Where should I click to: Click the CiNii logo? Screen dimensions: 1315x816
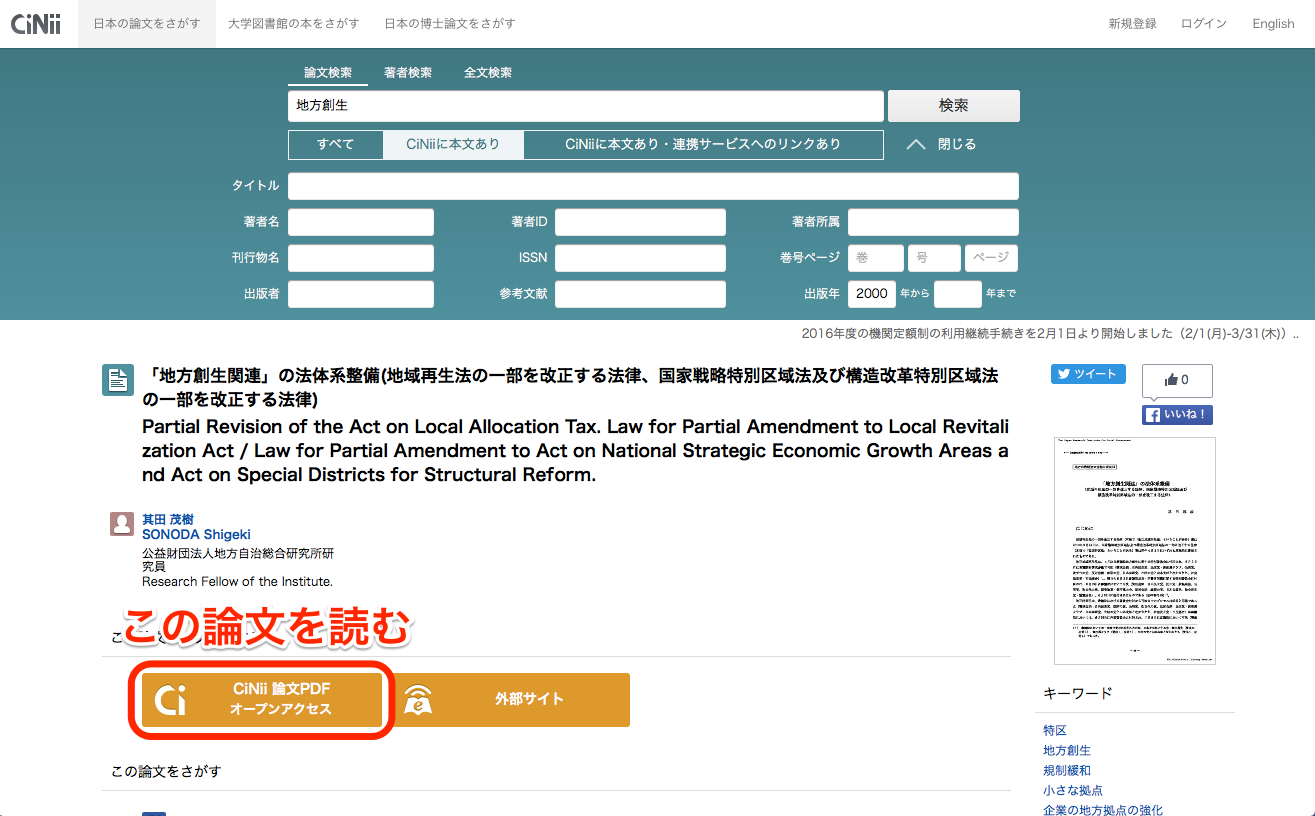(36, 24)
